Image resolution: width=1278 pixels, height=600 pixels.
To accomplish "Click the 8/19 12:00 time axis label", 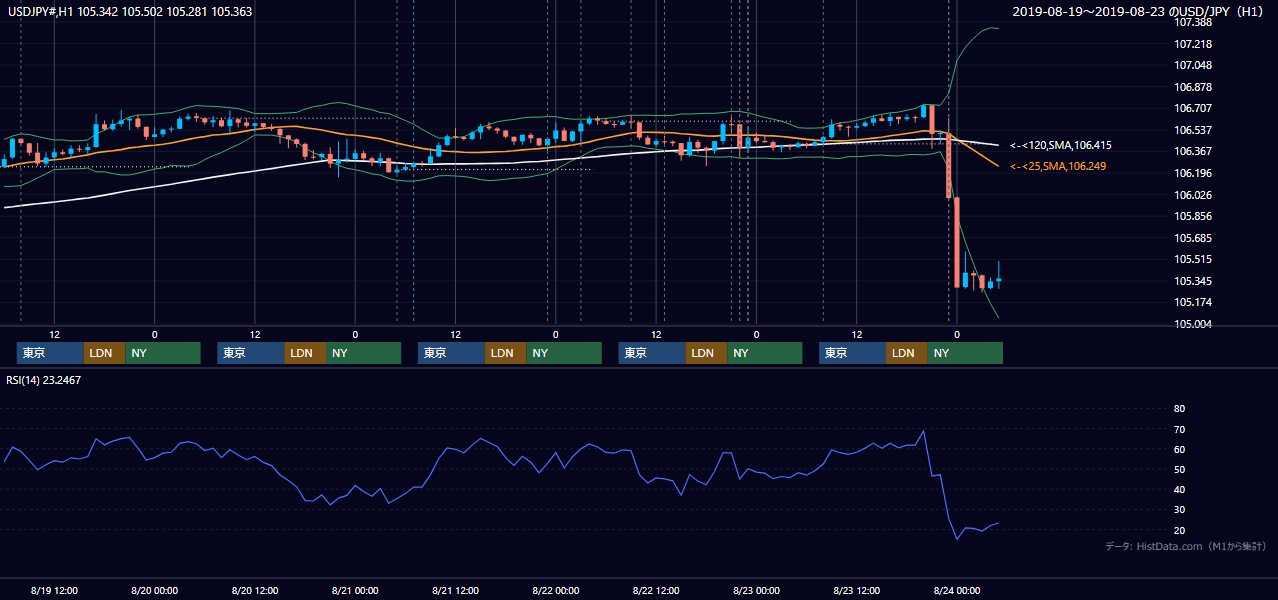I will pyautogui.click(x=54, y=590).
